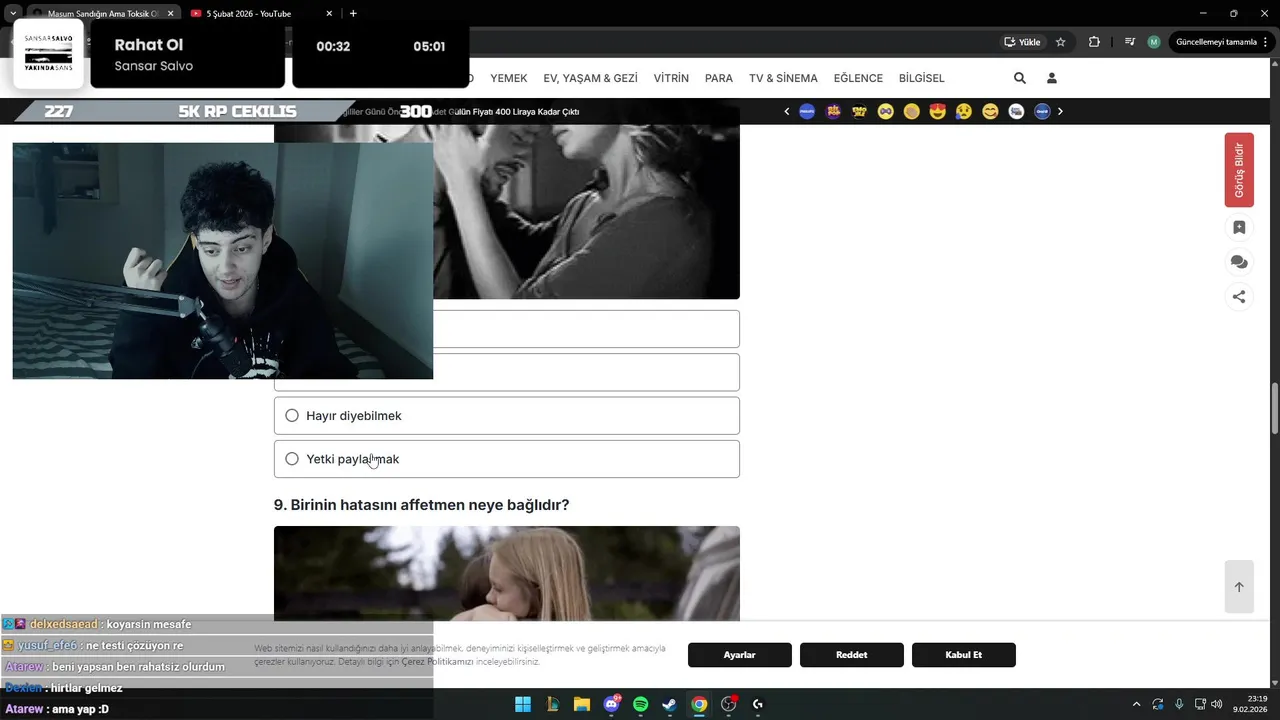Open OBS Studio from the taskbar
This screenshot has width=1280, height=720.
point(729,704)
